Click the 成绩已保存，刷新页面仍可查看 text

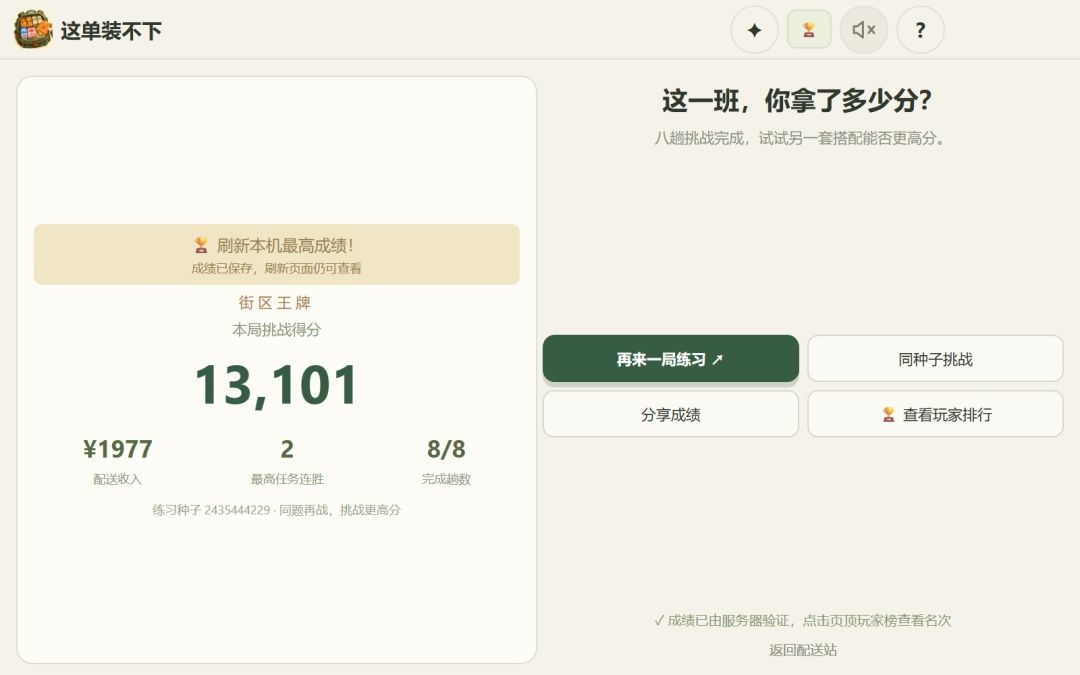(x=276, y=268)
